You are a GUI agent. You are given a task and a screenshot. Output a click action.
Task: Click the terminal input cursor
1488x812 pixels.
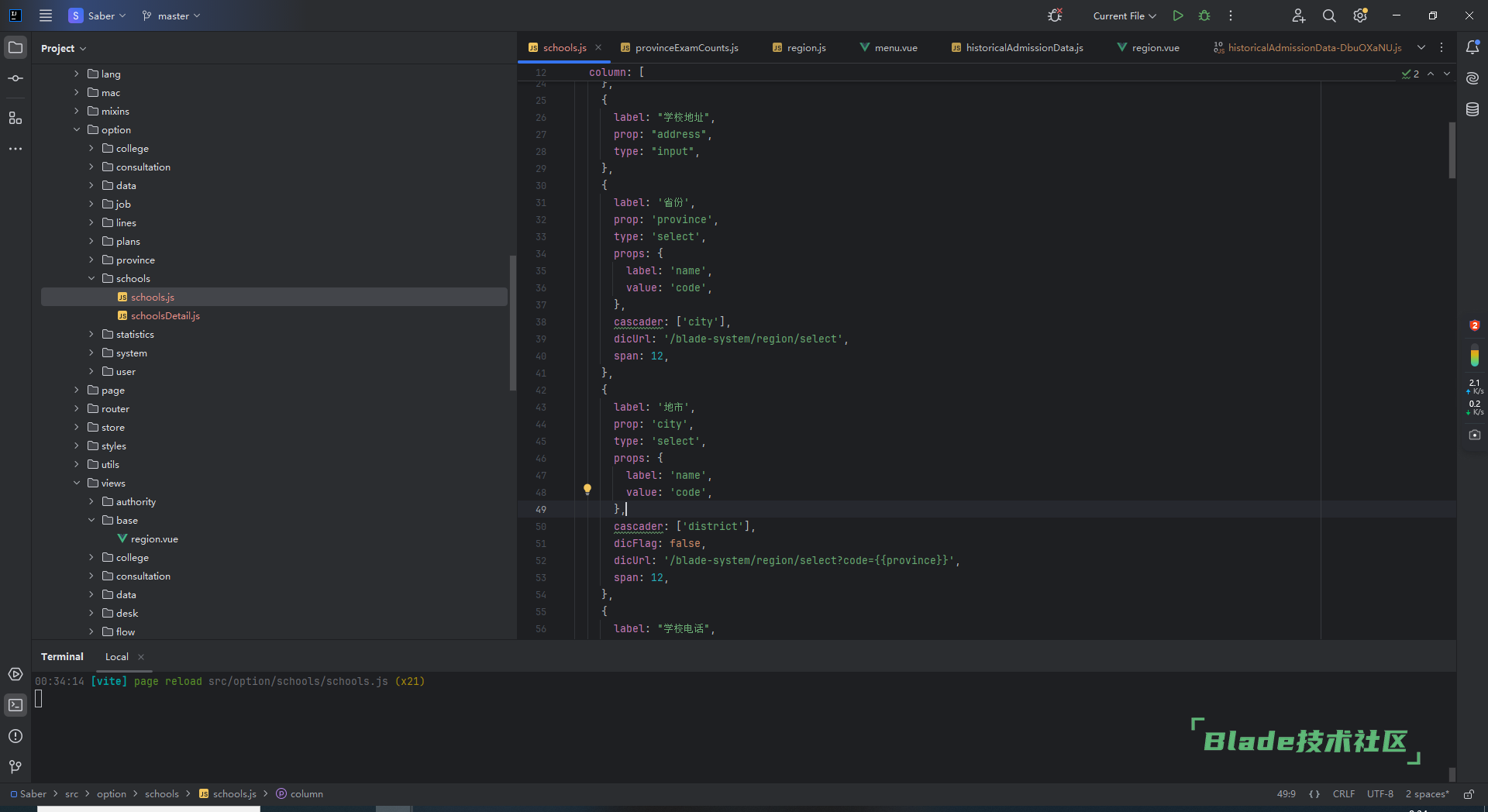tap(39, 699)
